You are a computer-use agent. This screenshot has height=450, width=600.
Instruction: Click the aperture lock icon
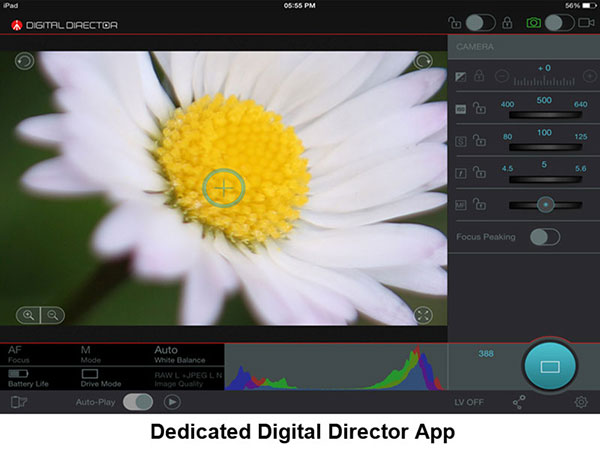[x=479, y=172]
